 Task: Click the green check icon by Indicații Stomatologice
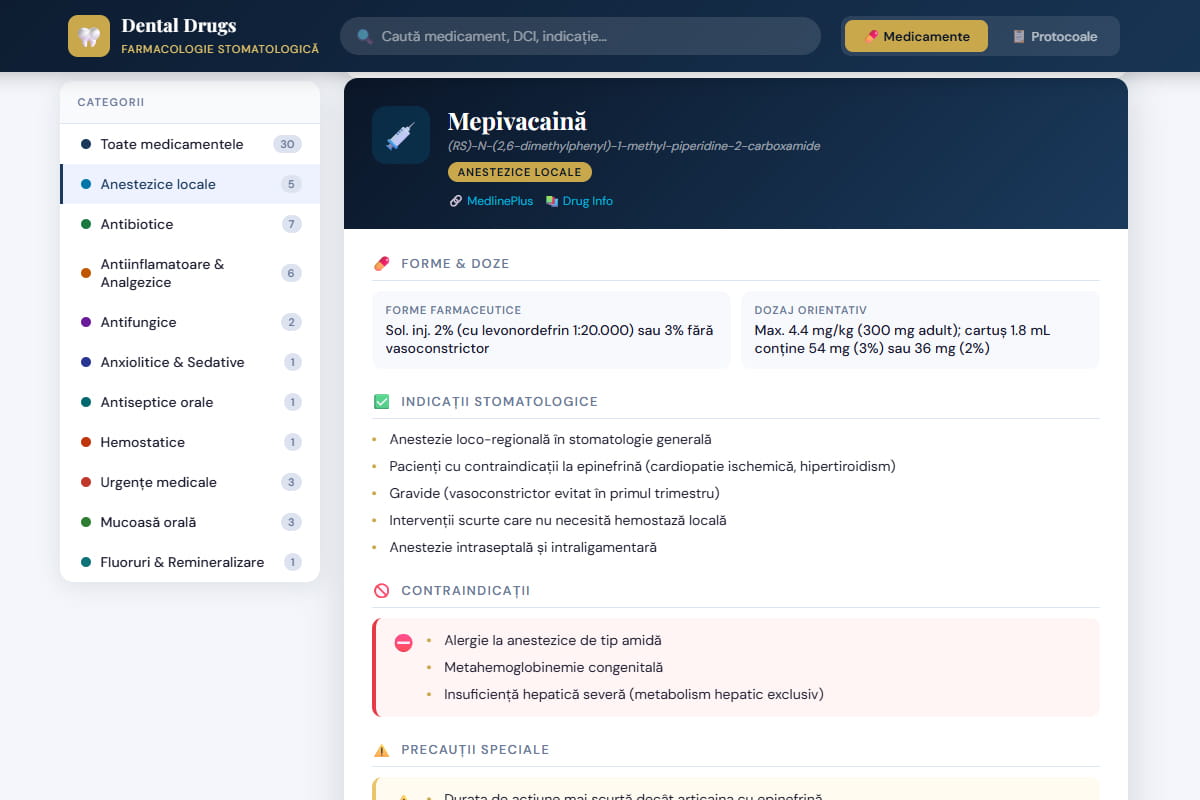381,402
